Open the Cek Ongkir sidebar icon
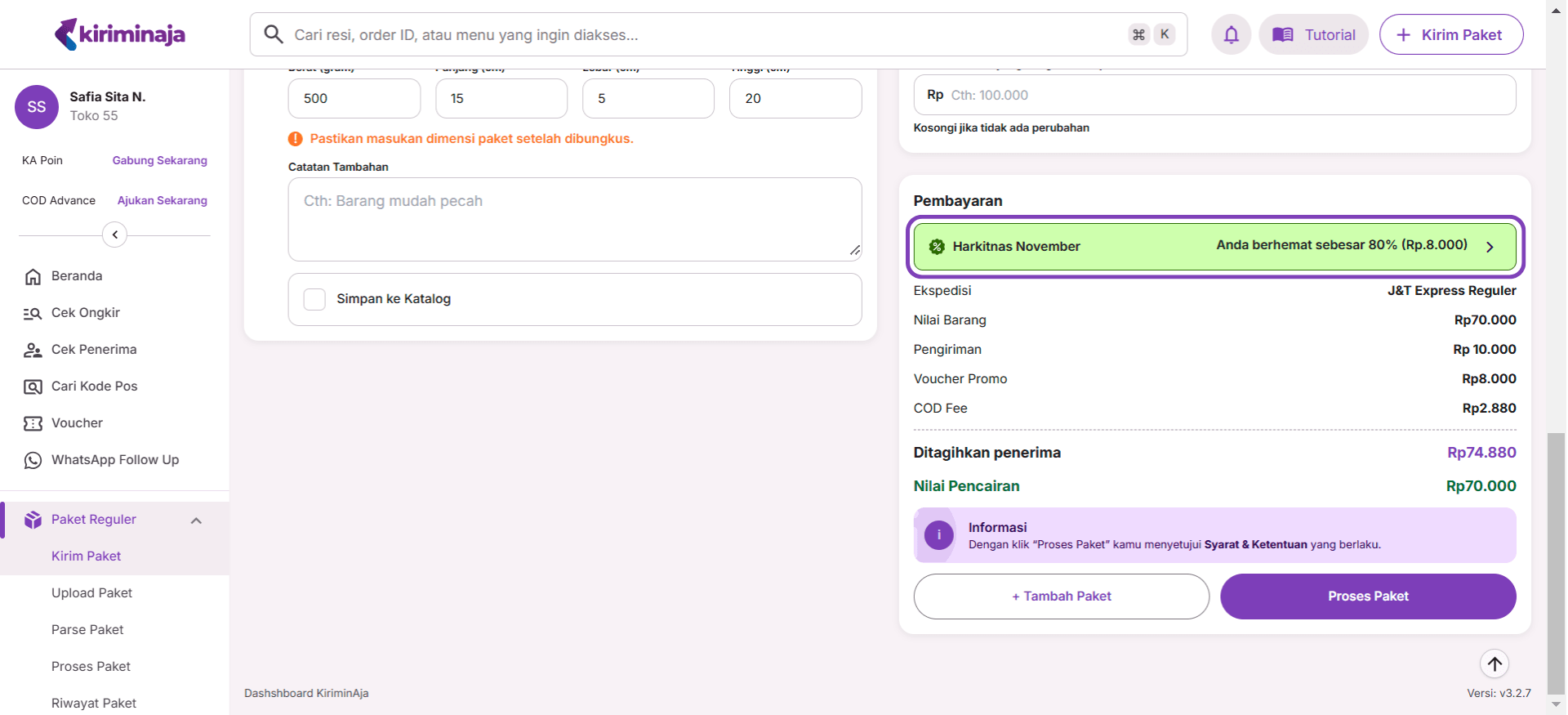Screen dimensions: 1568x715 [x=33, y=314]
